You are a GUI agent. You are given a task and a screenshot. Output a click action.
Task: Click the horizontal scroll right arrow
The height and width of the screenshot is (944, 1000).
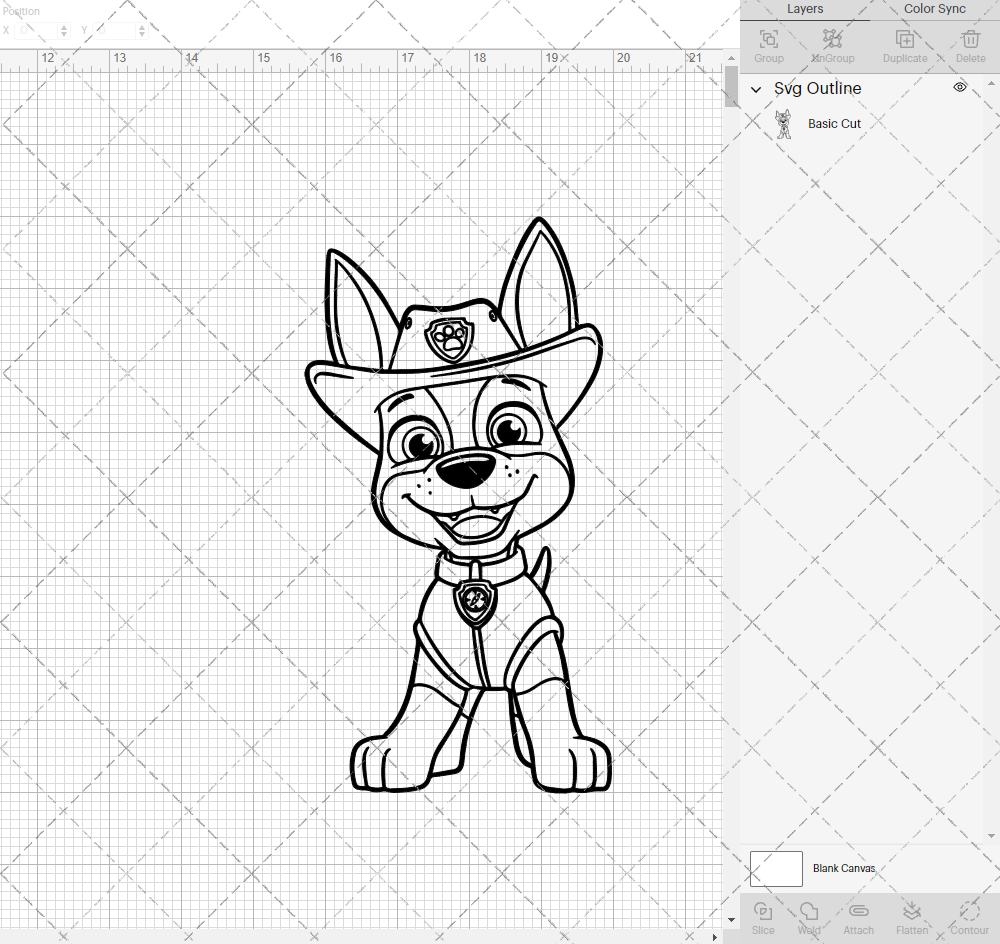coord(715,937)
